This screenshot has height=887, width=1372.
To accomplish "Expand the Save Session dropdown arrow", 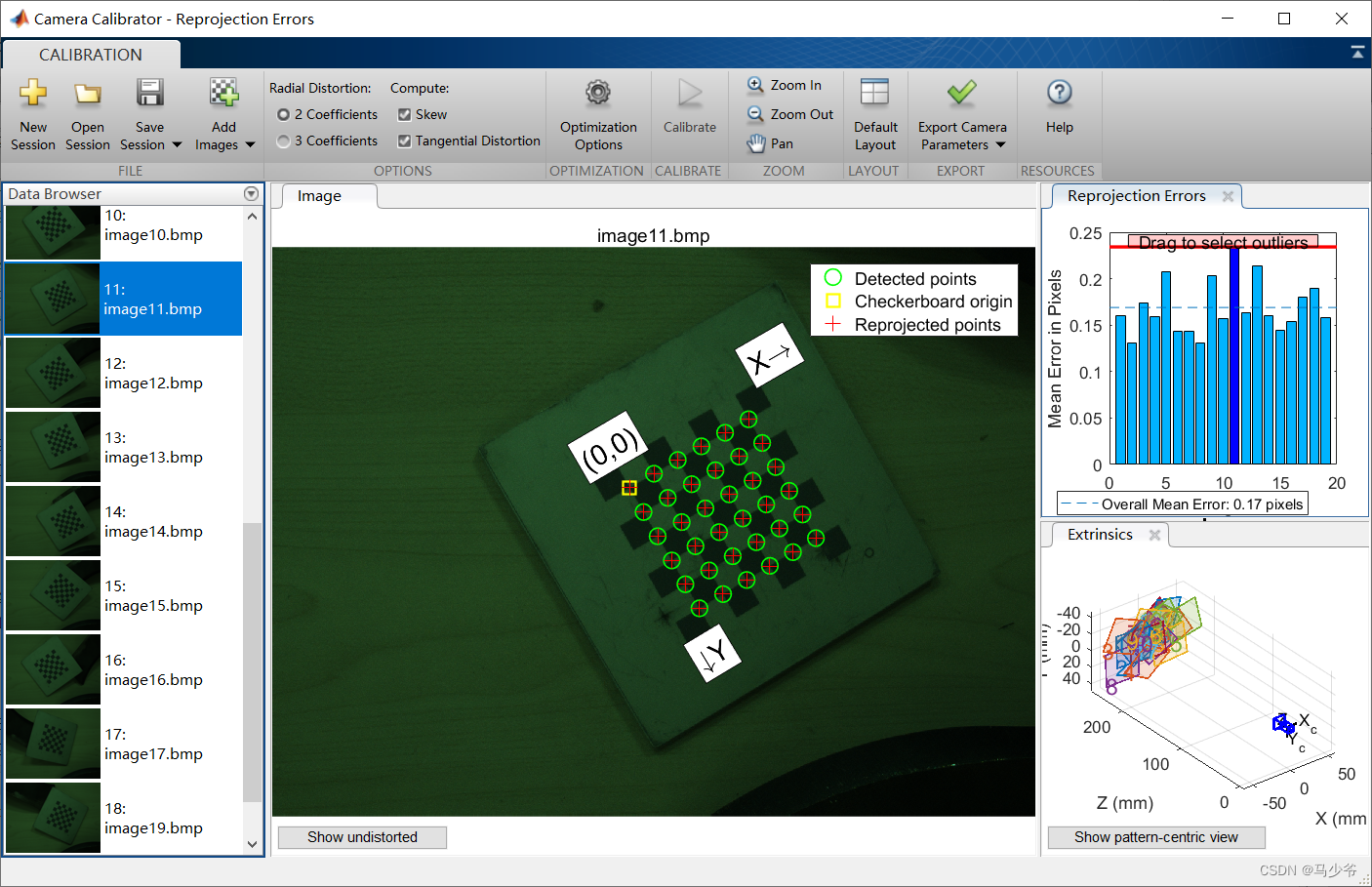I will click(x=177, y=145).
